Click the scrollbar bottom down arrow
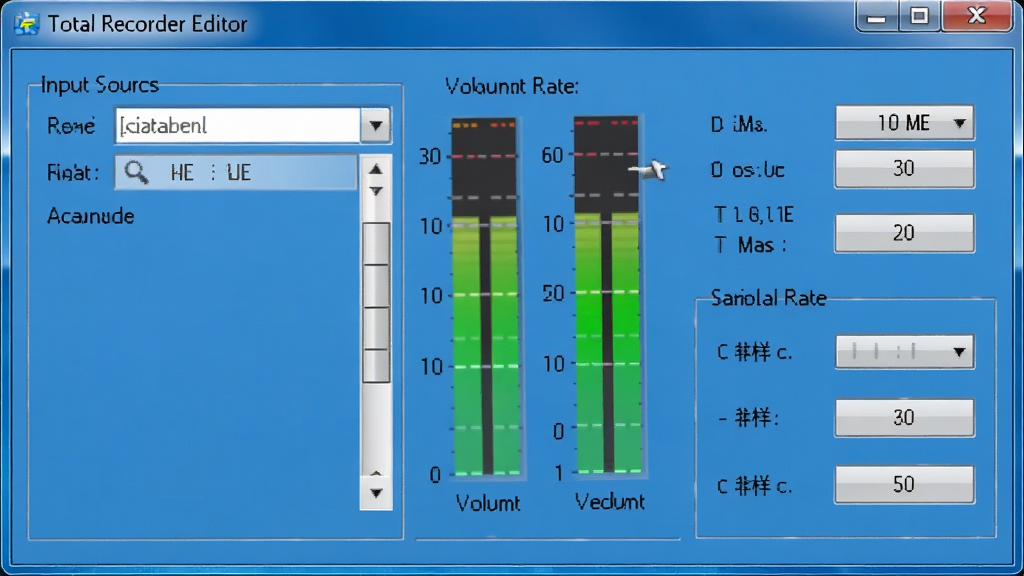This screenshot has width=1024, height=576. click(376, 492)
